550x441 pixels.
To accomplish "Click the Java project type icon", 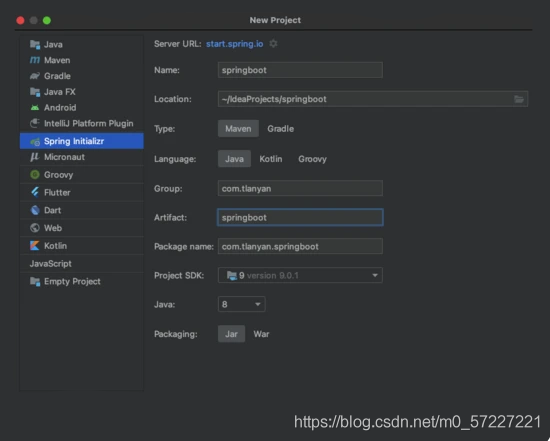I will (35, 44).
